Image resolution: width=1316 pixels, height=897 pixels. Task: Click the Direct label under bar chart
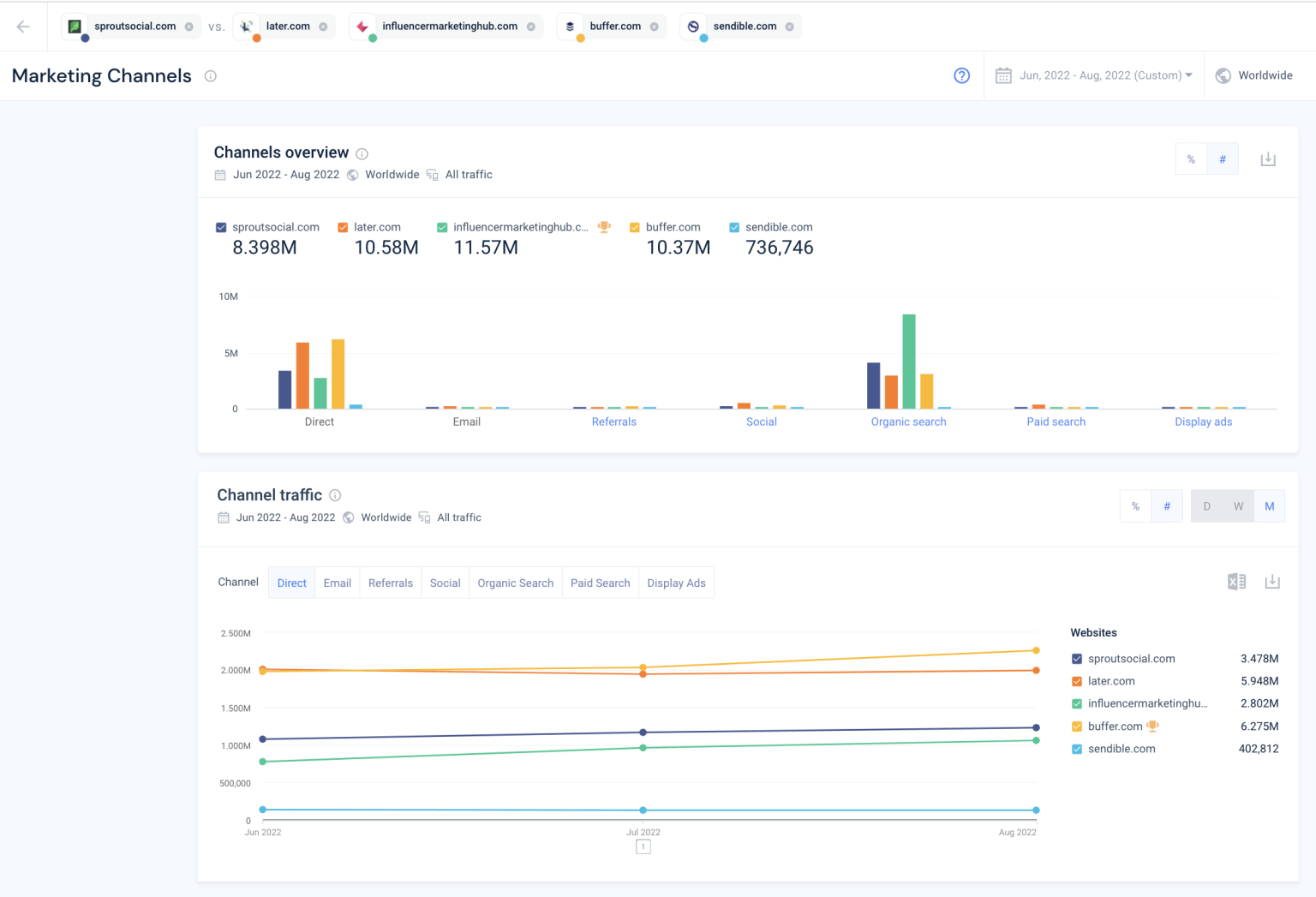320,422
